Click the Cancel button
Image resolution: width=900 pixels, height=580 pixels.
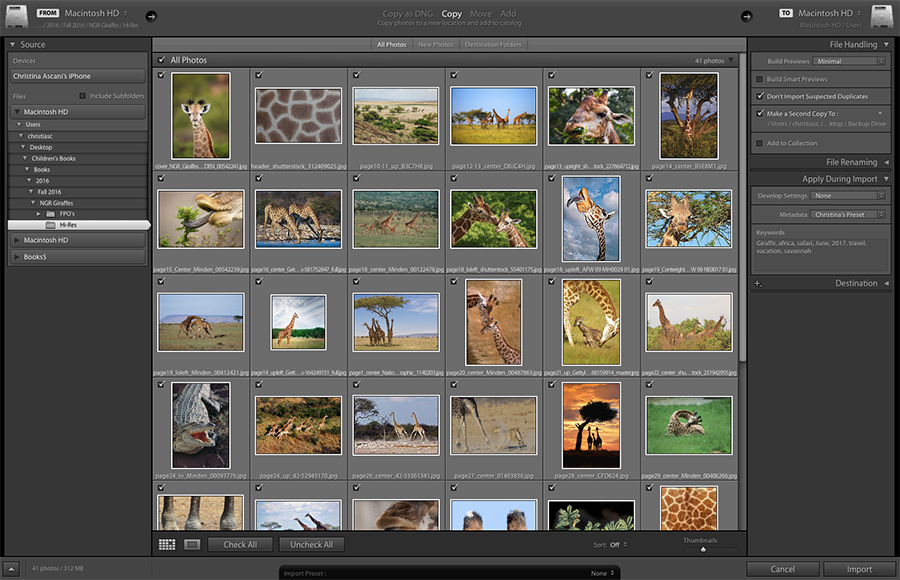coord(782,569)
